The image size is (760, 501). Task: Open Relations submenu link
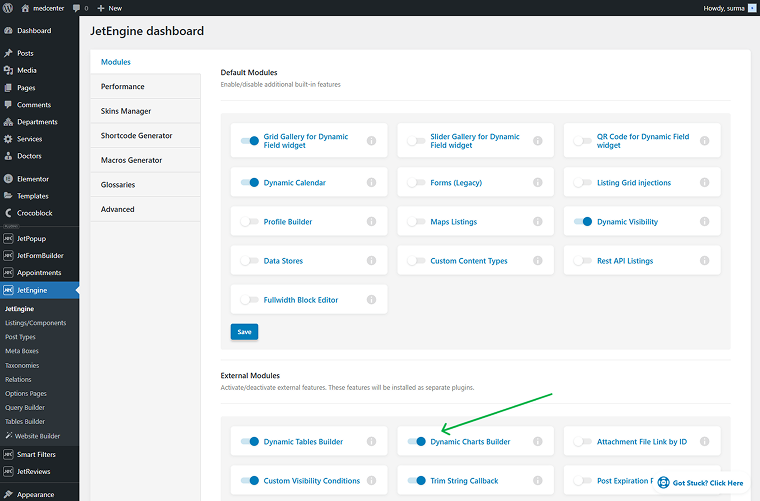(18, 379)
